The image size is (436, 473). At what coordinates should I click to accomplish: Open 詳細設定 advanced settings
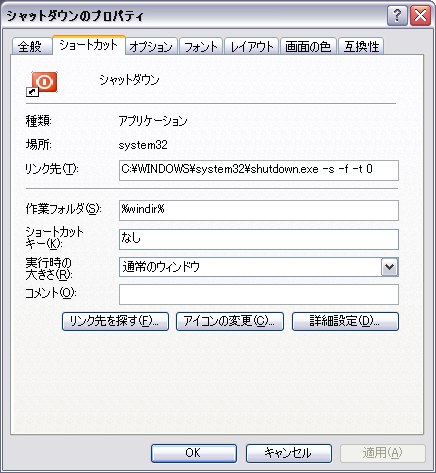click(345, 321)
